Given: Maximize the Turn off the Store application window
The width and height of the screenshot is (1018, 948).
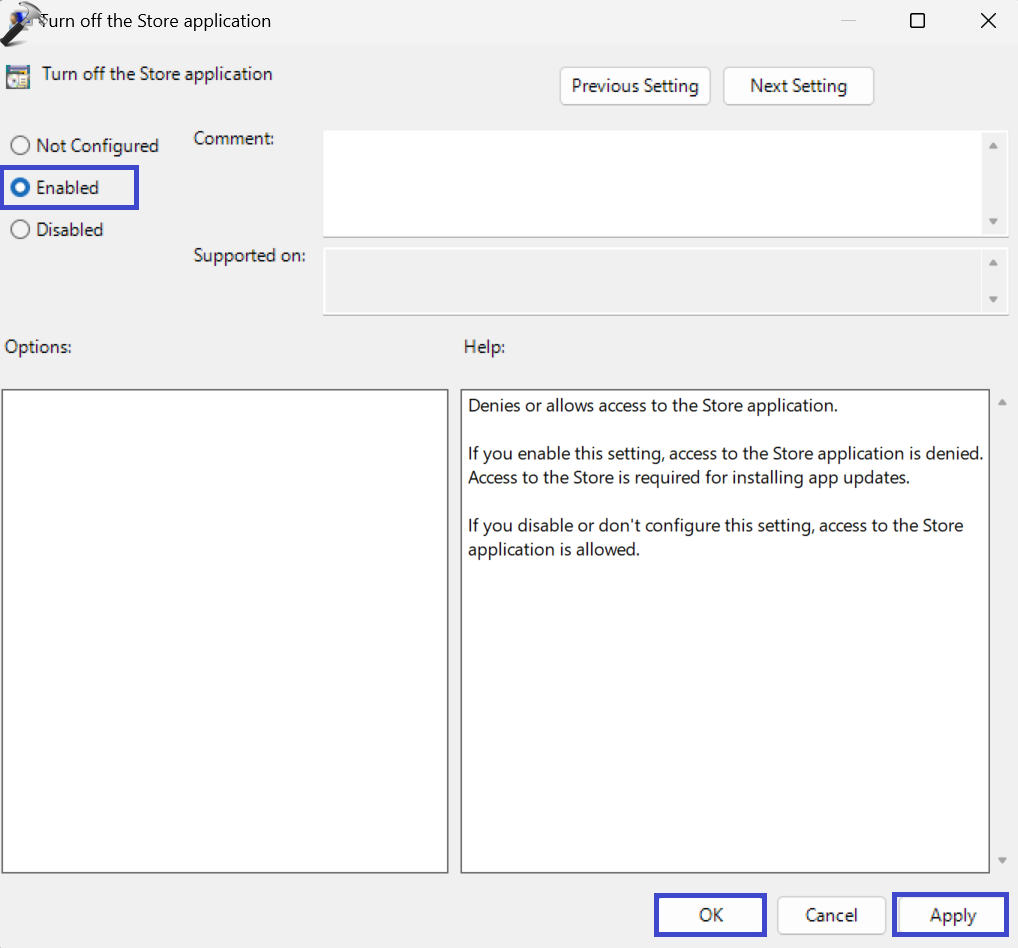Looking at the screenshot, I should 917,21.
